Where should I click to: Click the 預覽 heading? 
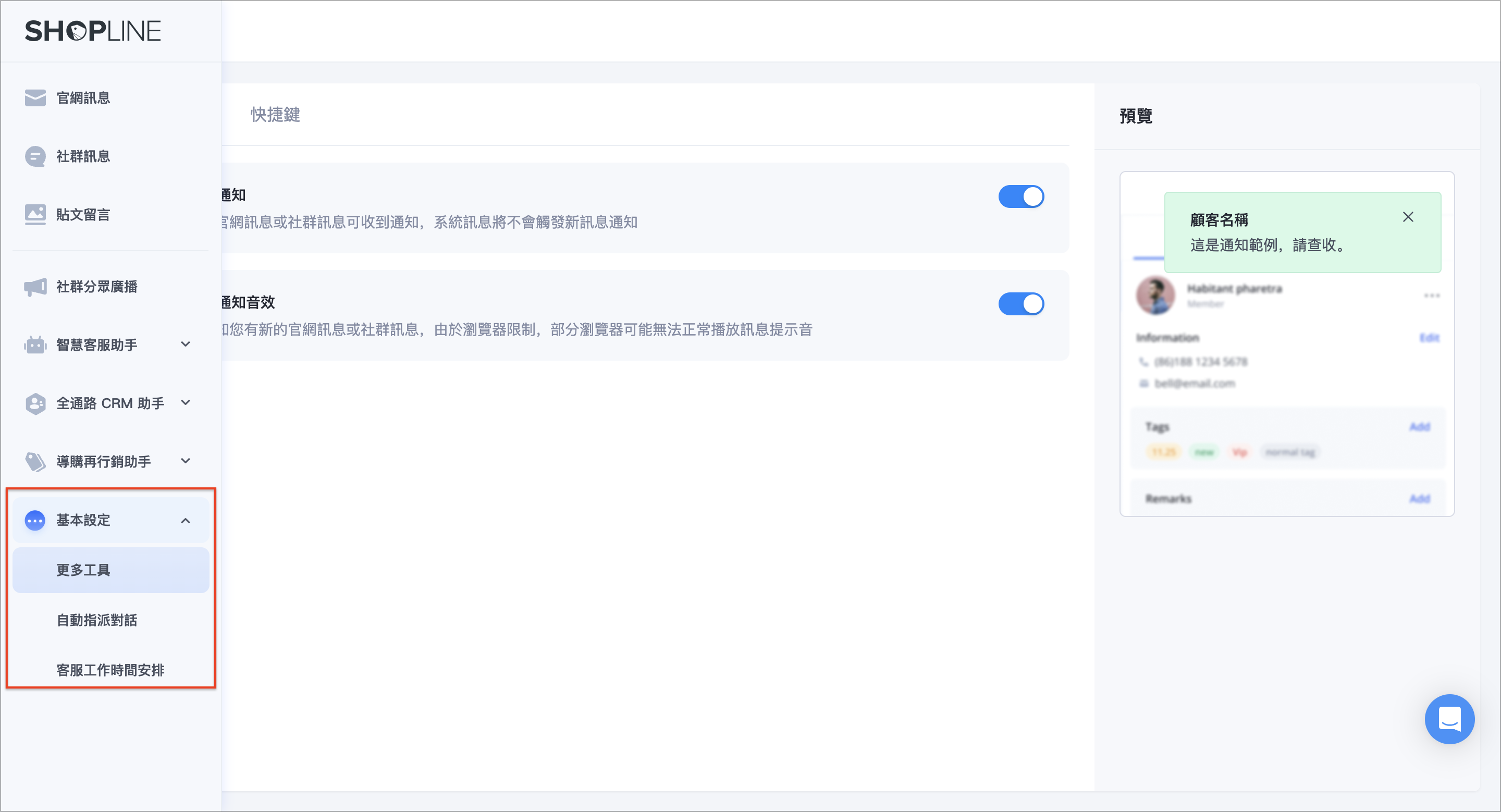tap(1136, 116)
